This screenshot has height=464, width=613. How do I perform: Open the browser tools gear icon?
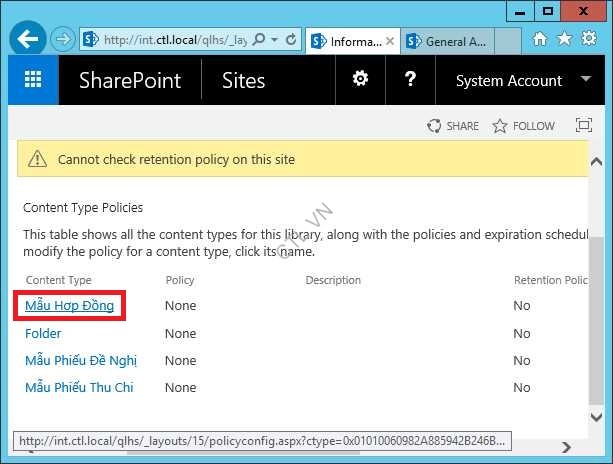point(590,40)
